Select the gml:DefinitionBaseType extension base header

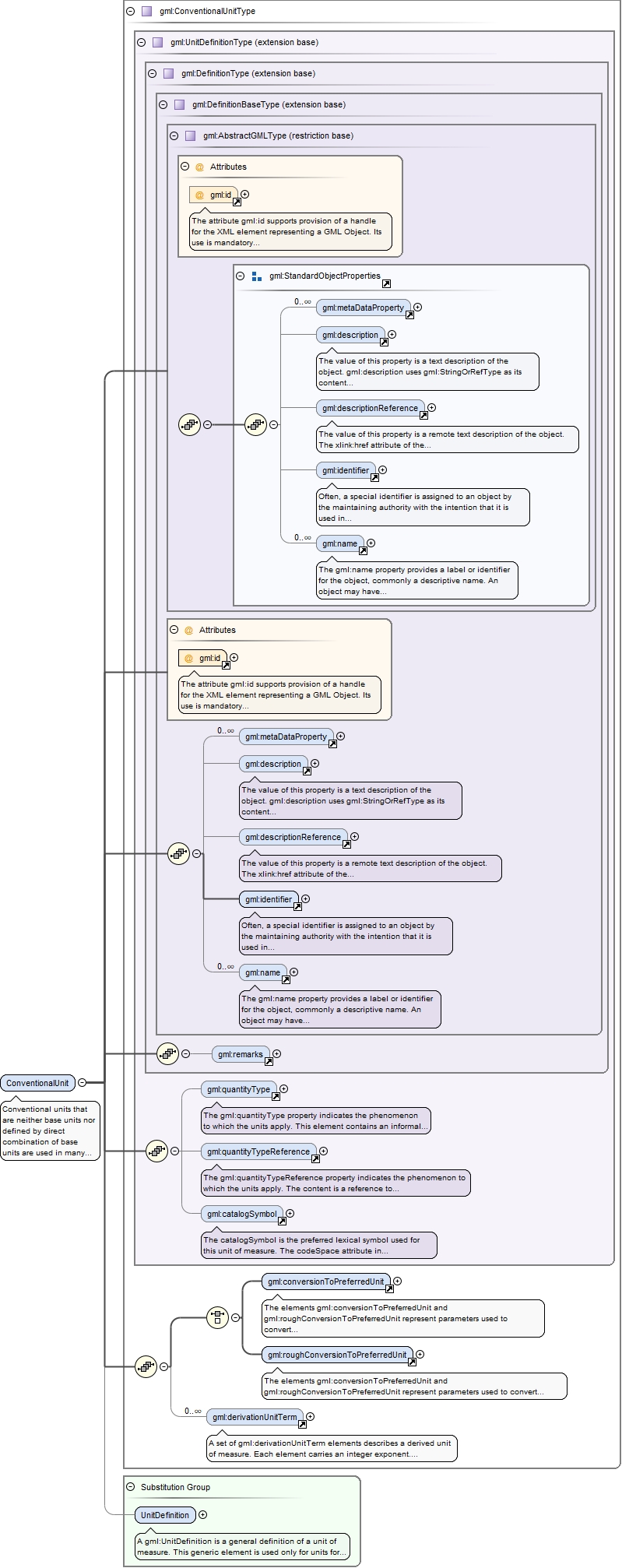click(x=269, y=105)
